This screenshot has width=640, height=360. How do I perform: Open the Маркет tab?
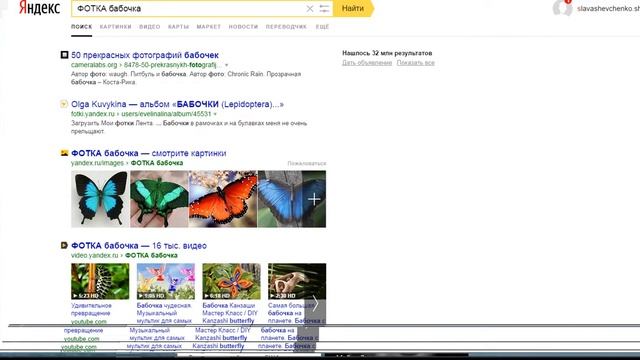(209, 27)
